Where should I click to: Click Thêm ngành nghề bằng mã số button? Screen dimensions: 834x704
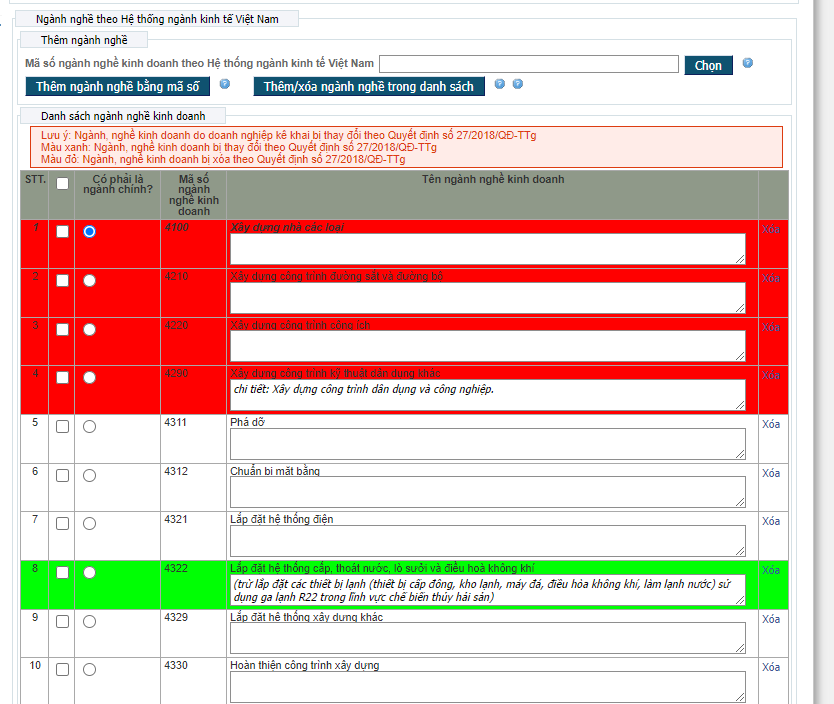[x=117, y=87]
